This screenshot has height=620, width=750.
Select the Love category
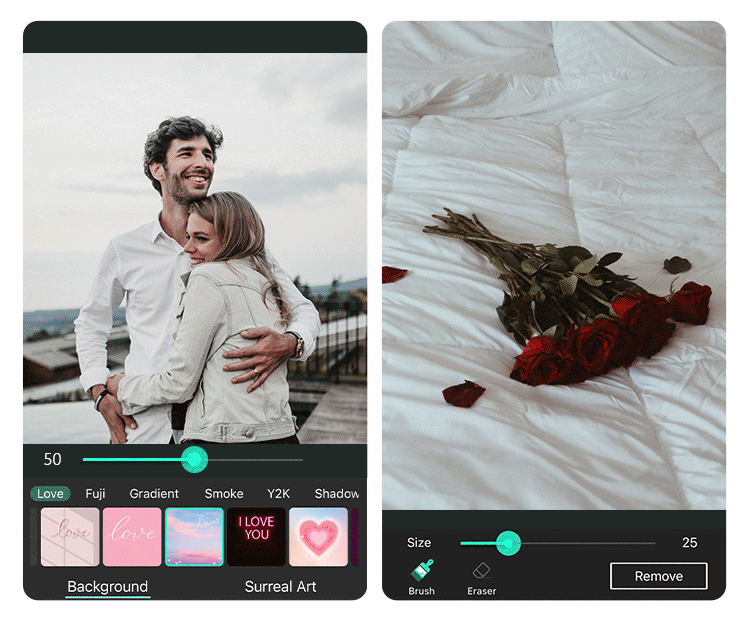pos(50,493)
